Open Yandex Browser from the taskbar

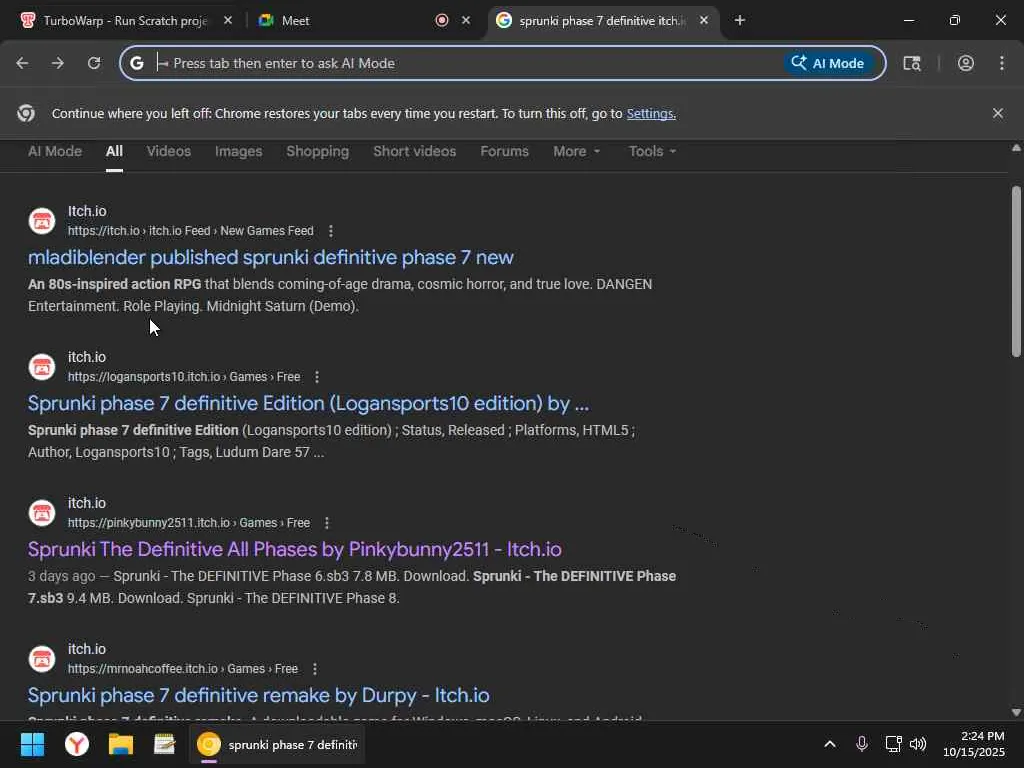[x=77, y=744]
